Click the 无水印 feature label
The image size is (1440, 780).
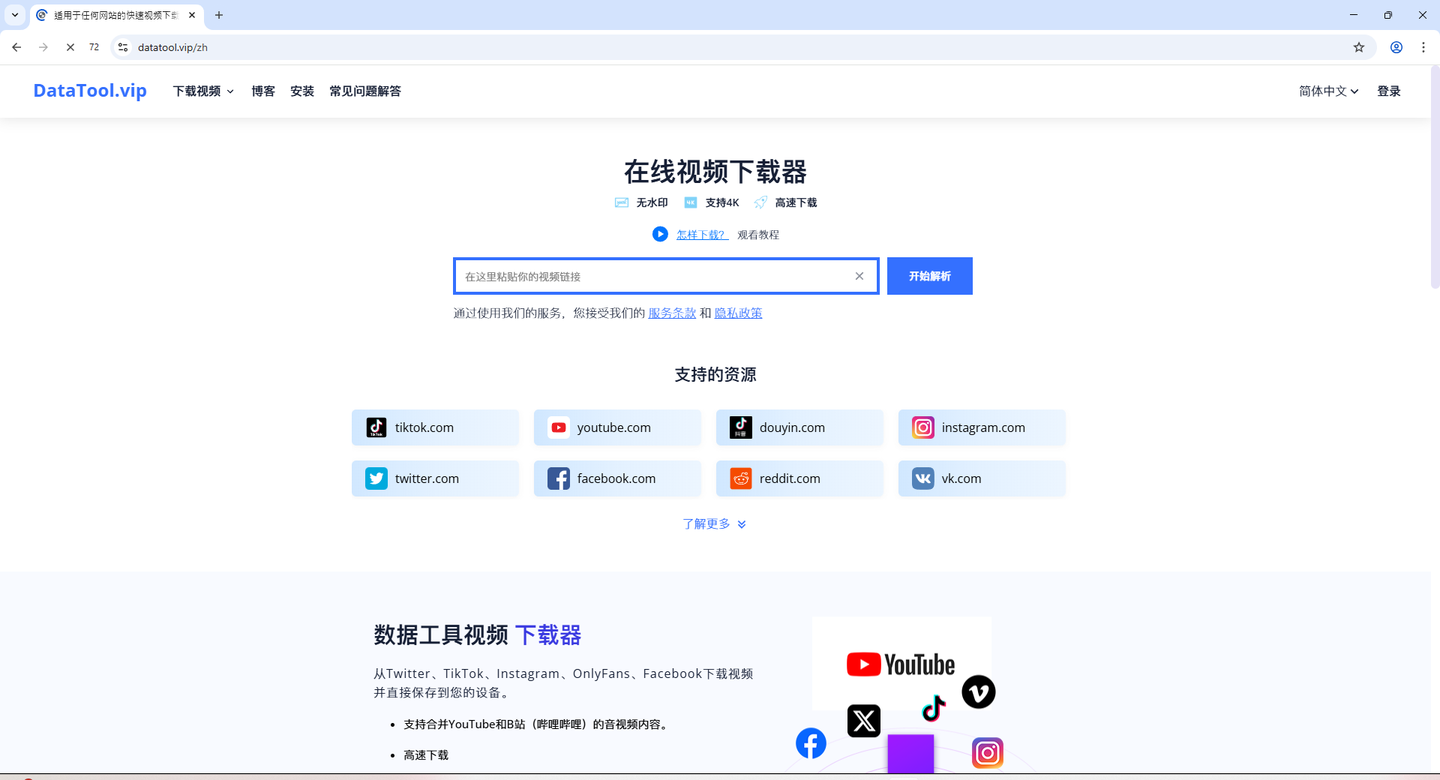652,203
